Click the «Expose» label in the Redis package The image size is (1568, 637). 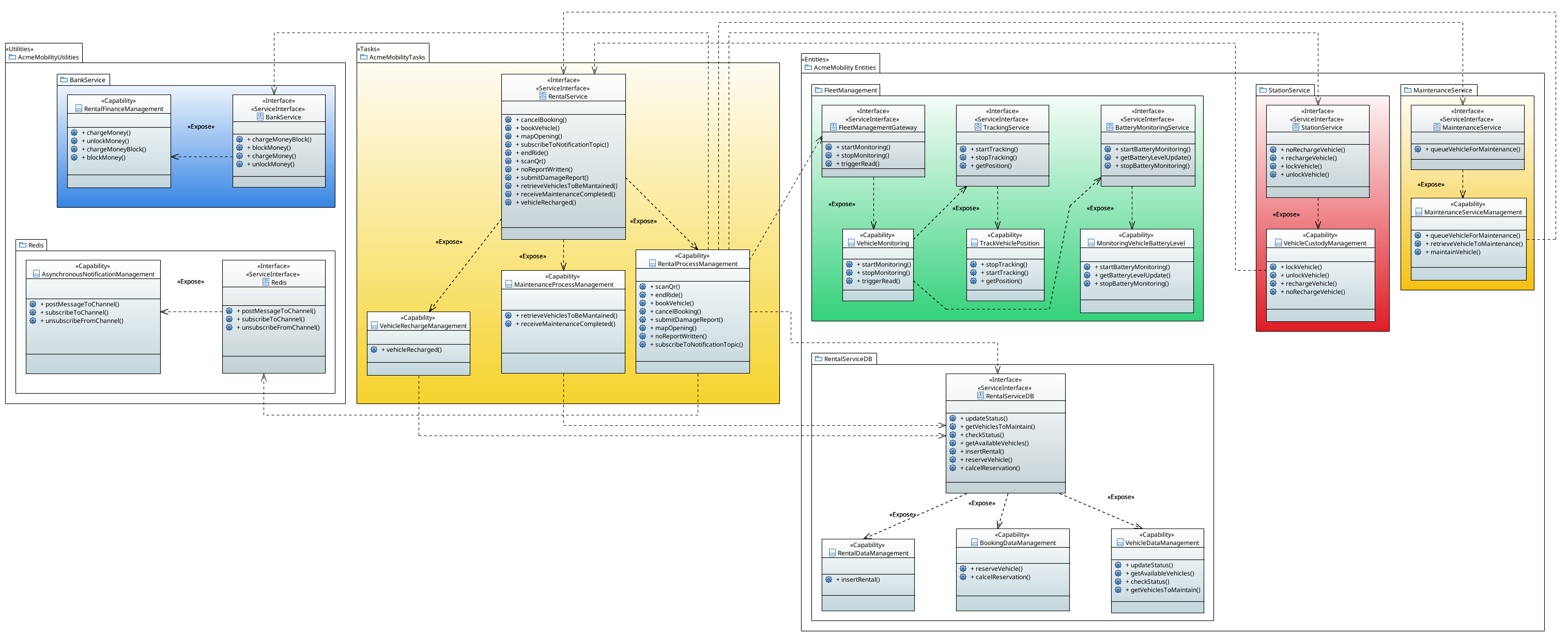(x=191, y=282)
